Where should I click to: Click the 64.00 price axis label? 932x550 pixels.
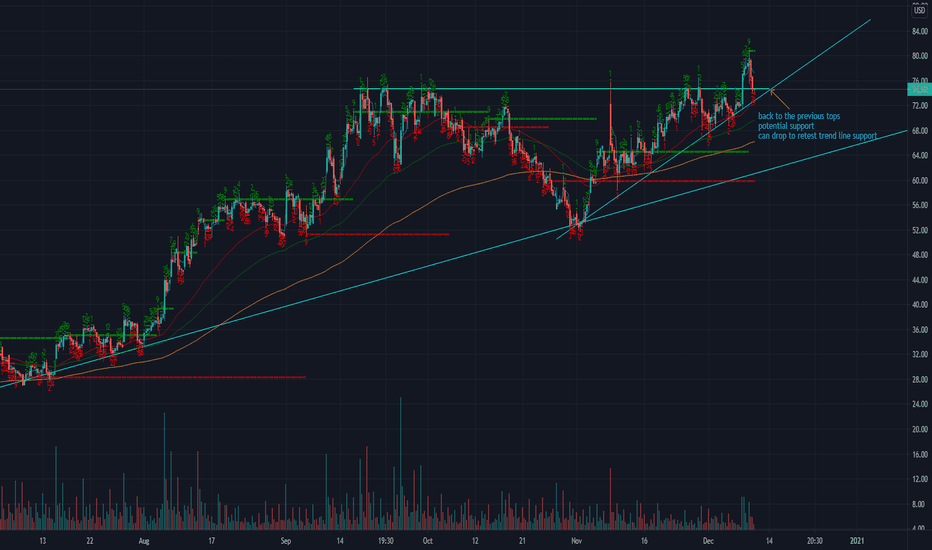coord(919,155)
